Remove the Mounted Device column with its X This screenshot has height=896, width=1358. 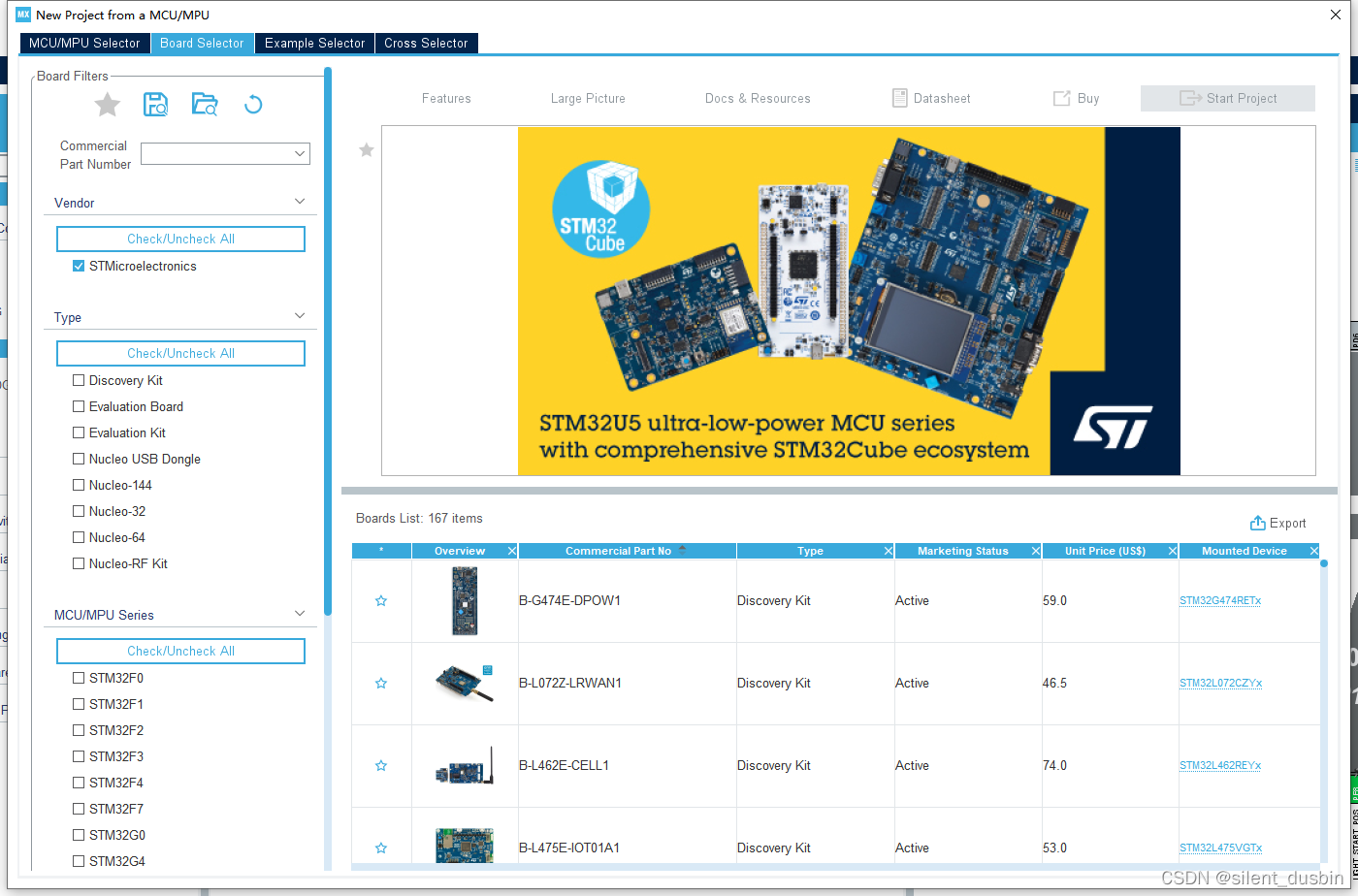[x=1314, y=551]
